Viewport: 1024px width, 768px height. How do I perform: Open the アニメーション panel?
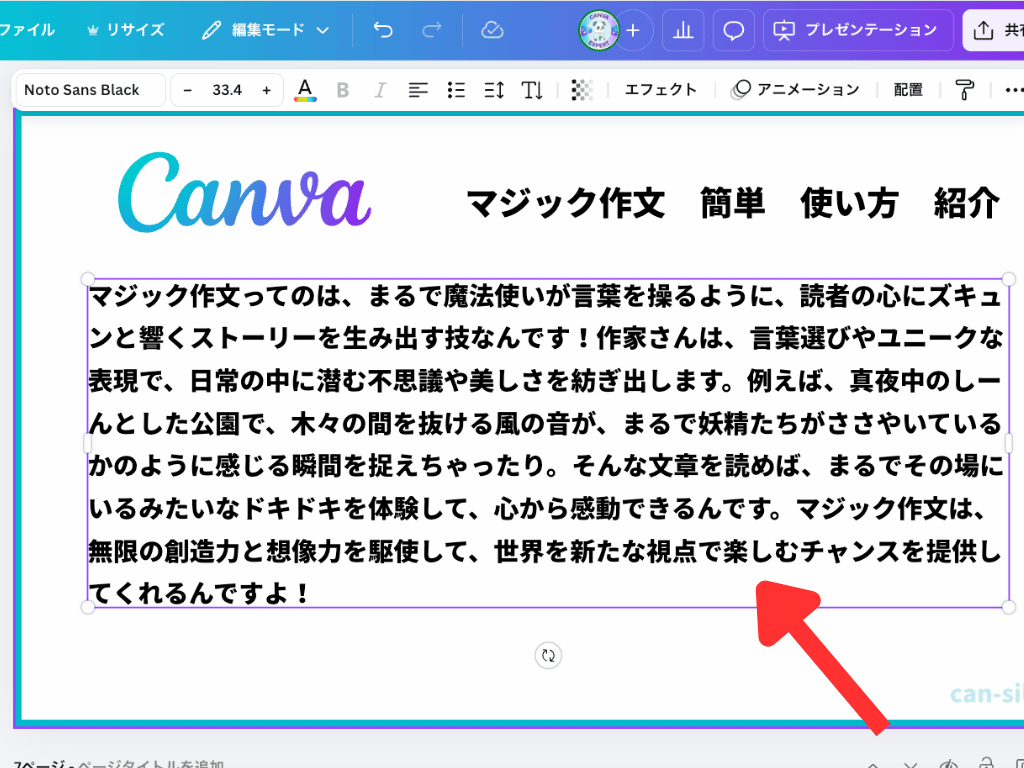(x=795, y=90)
